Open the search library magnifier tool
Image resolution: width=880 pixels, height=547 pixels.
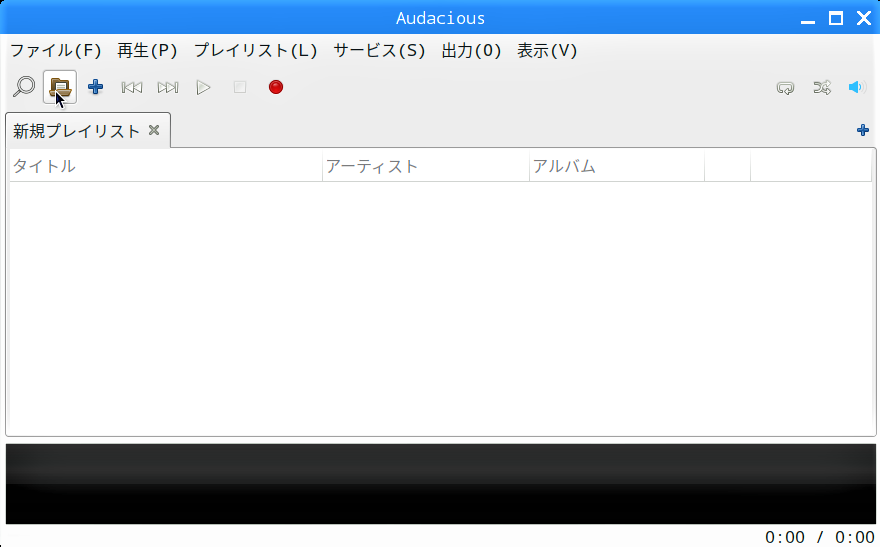coord(24,87)
